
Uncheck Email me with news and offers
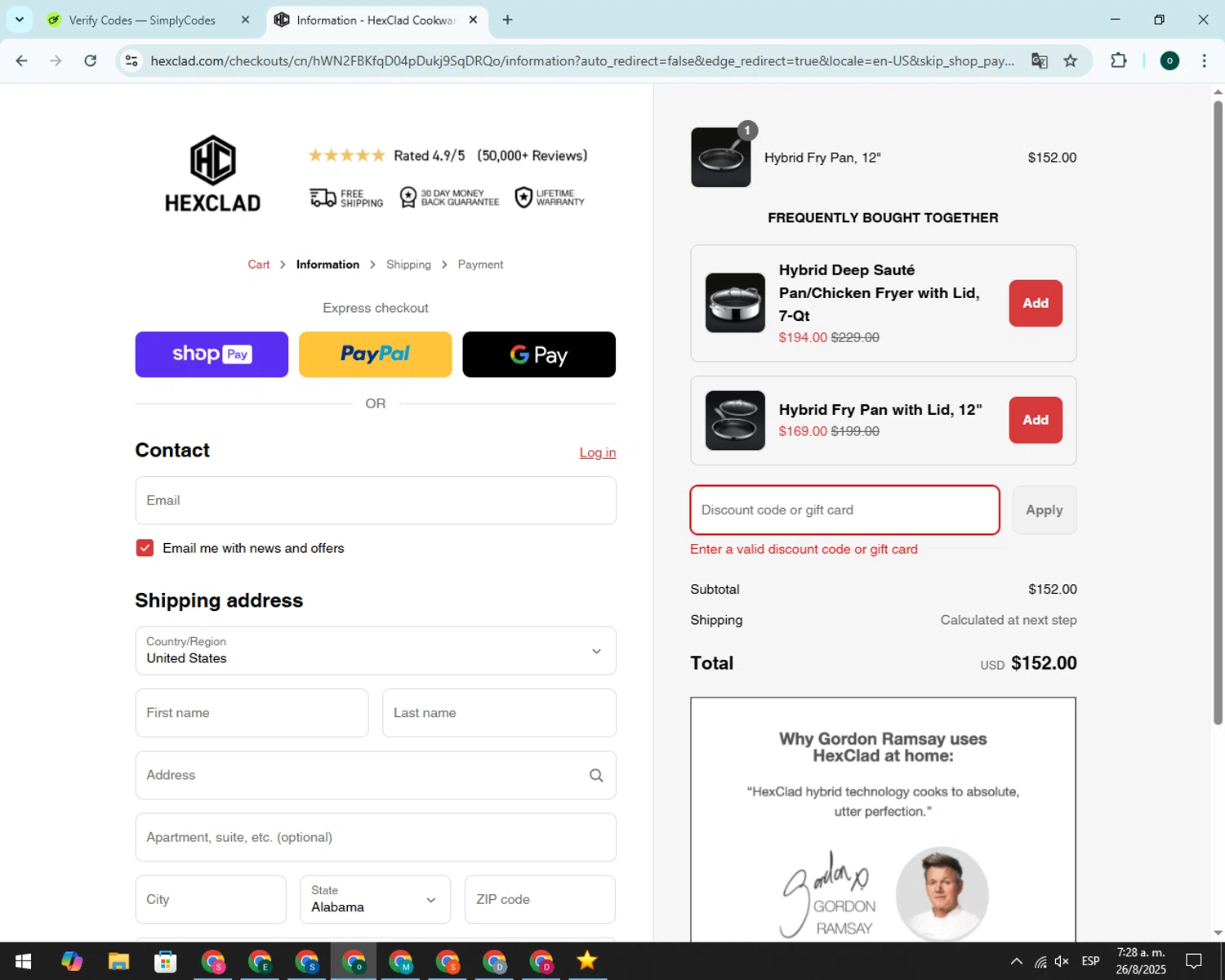pyautogui.click(x=145, y=548)
